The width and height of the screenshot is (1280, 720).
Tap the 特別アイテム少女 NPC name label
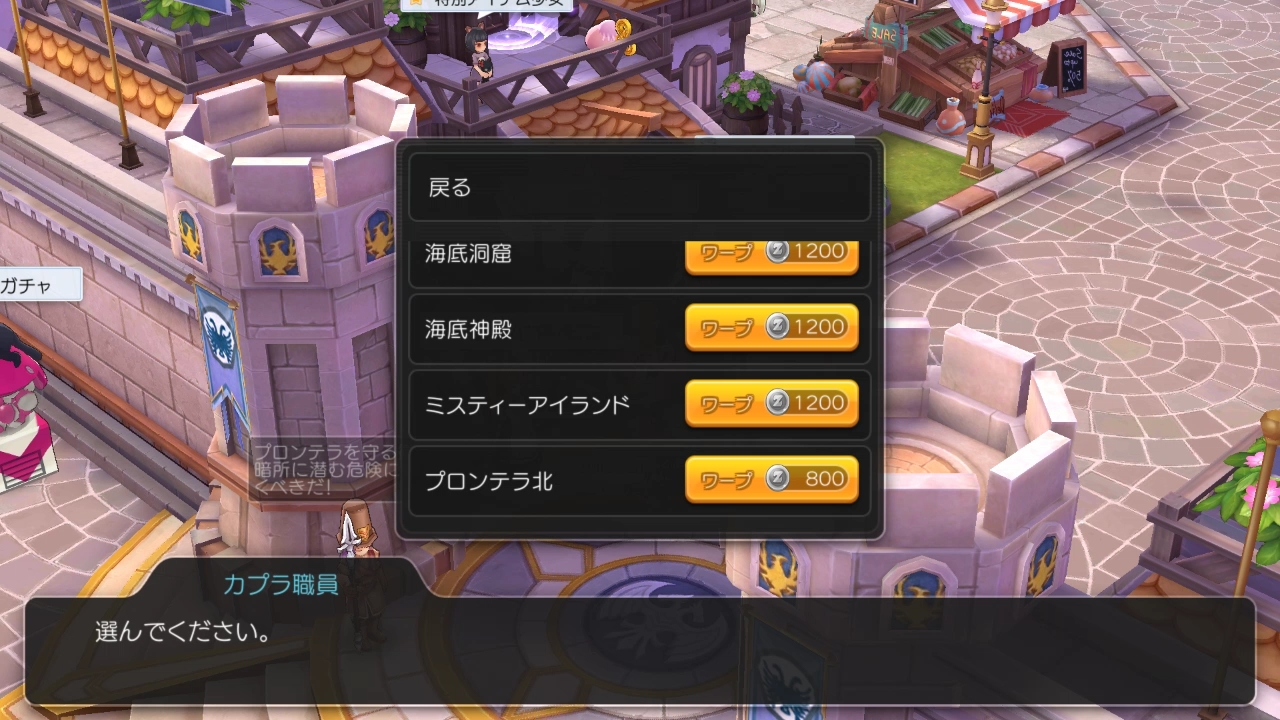[x=487, y=4]
